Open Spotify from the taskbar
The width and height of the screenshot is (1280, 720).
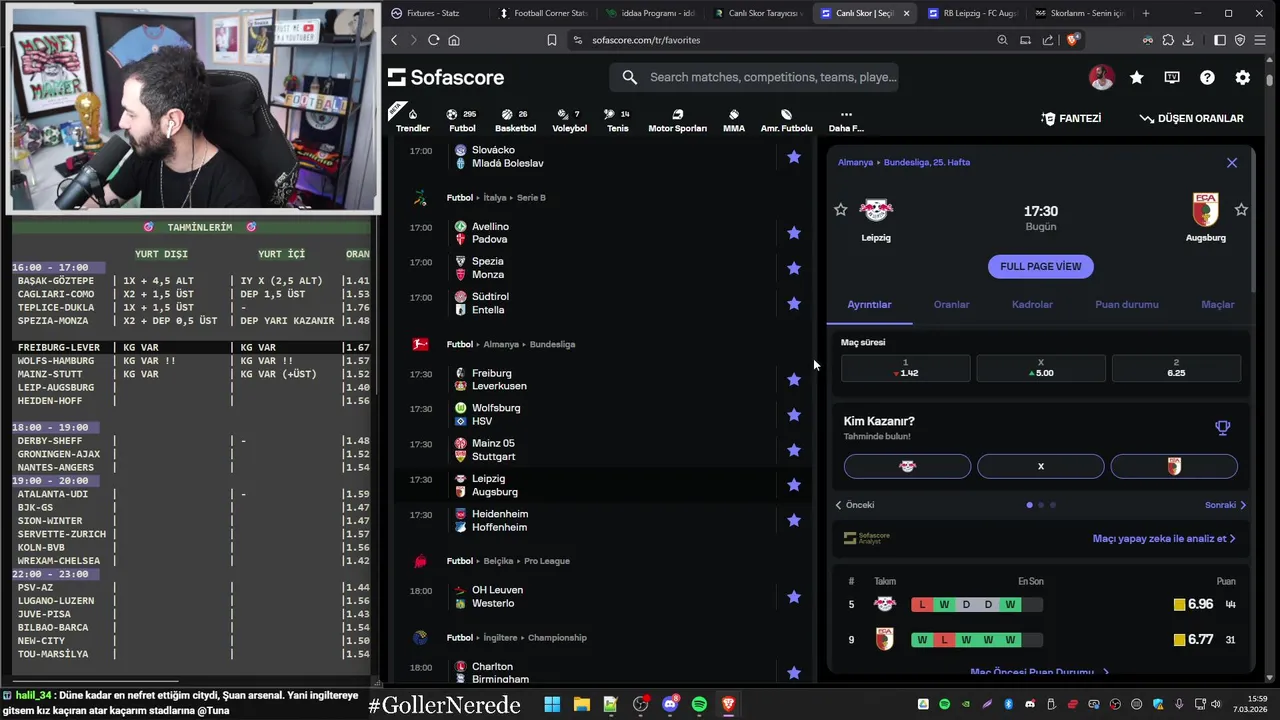pos(699,704)
